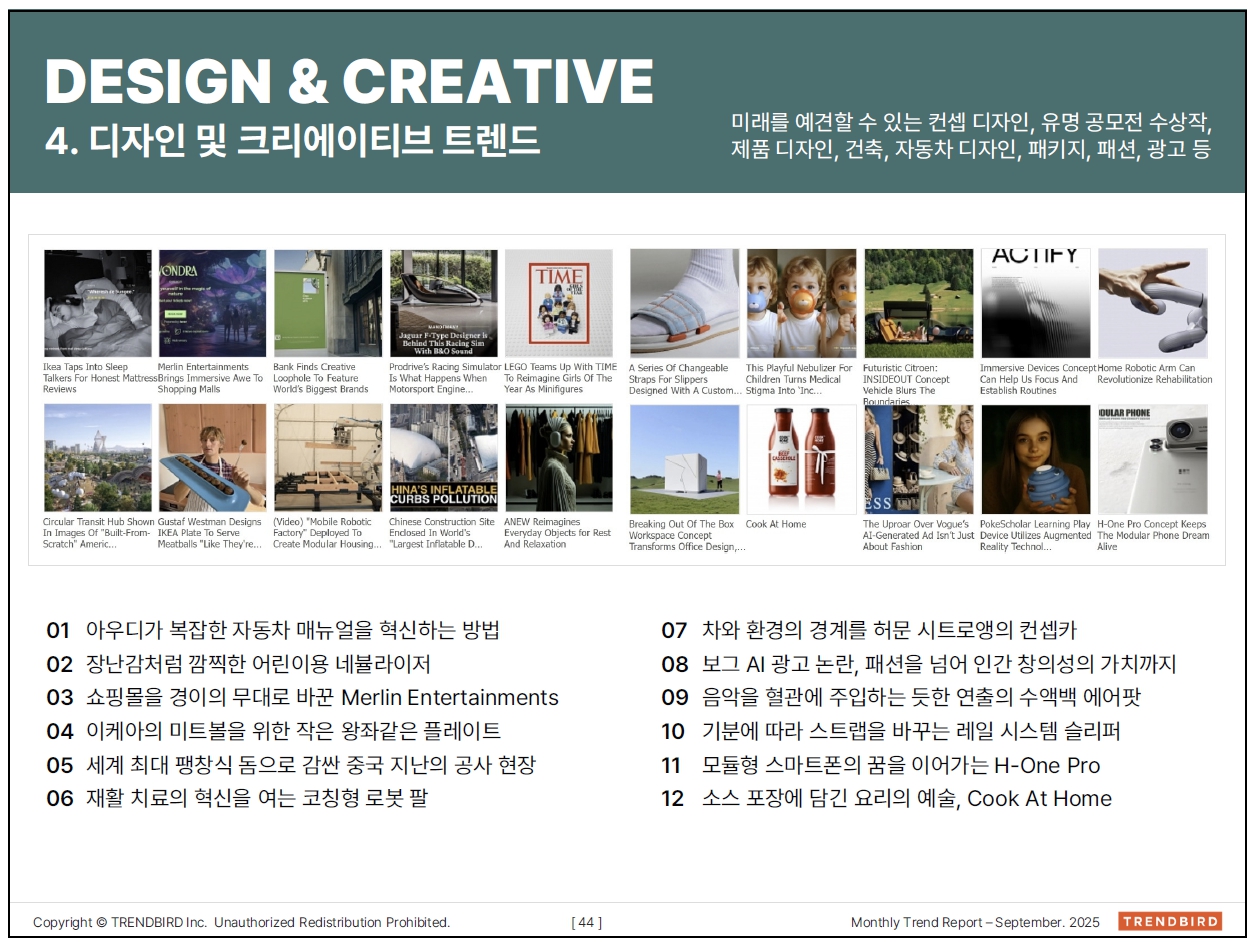Click the Mobile Robotic Factory video thumbnail
The width and height of the screenshot is (1254, 942).
pos(327,458)
